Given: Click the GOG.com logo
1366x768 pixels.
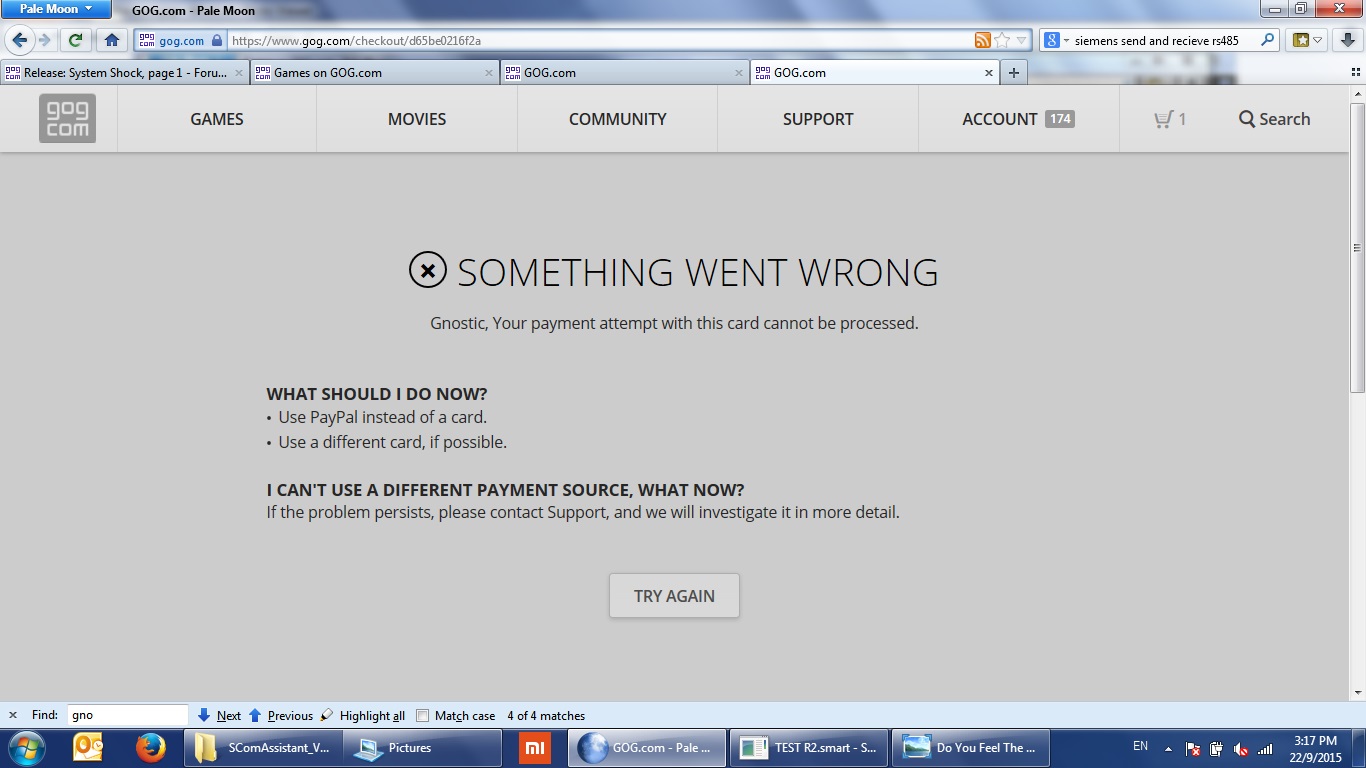Looking at the screenshot, I should 67,118.
